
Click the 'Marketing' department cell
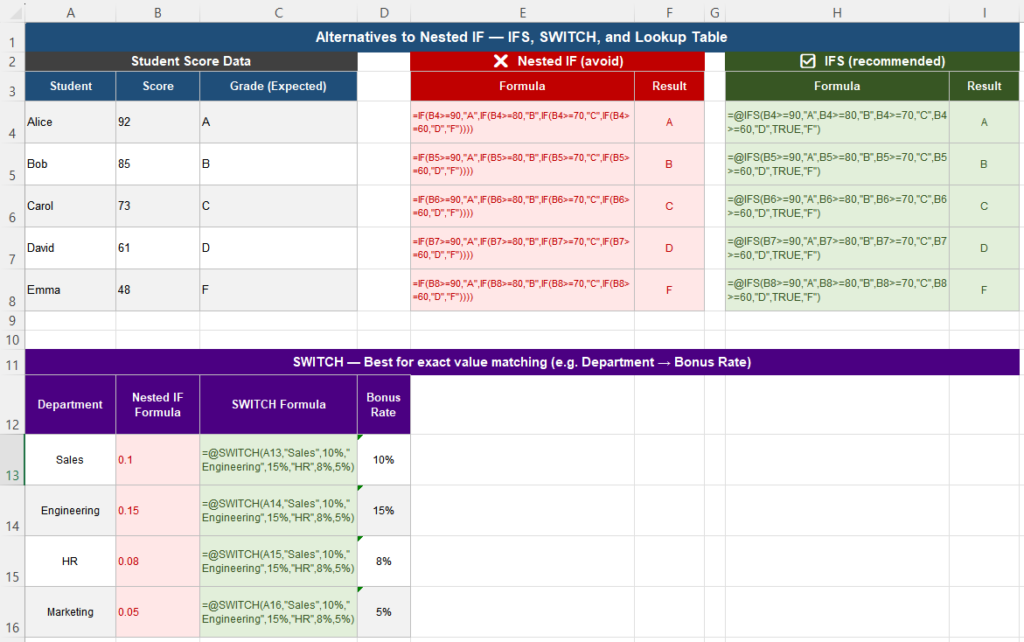click(x=71, y=612)
